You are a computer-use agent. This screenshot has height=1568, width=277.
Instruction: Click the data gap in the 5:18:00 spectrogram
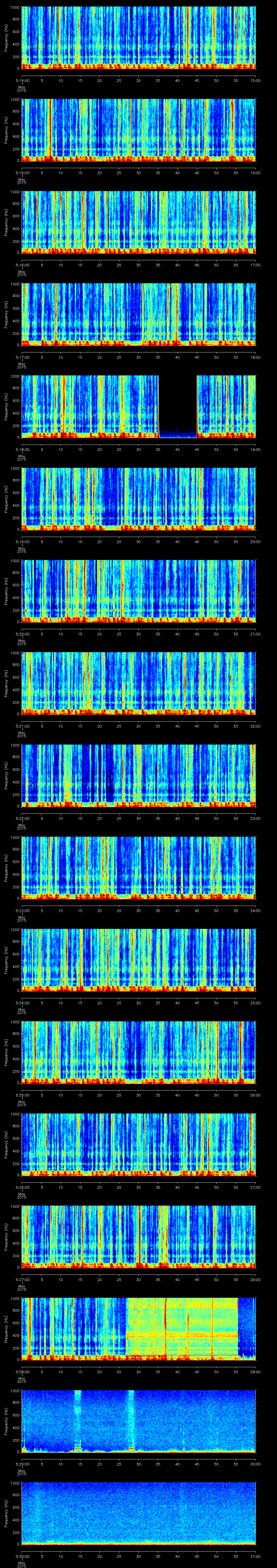tap(177, 407)
